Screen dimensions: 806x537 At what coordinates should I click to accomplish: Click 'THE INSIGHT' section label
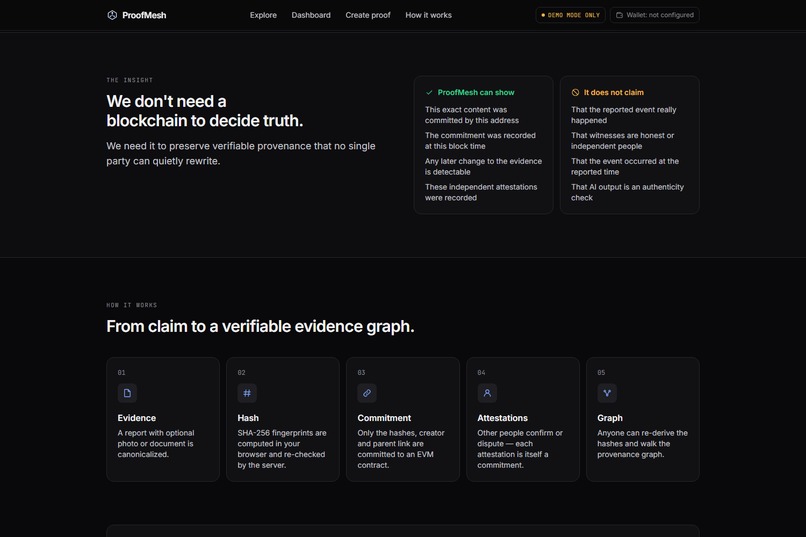130,80
